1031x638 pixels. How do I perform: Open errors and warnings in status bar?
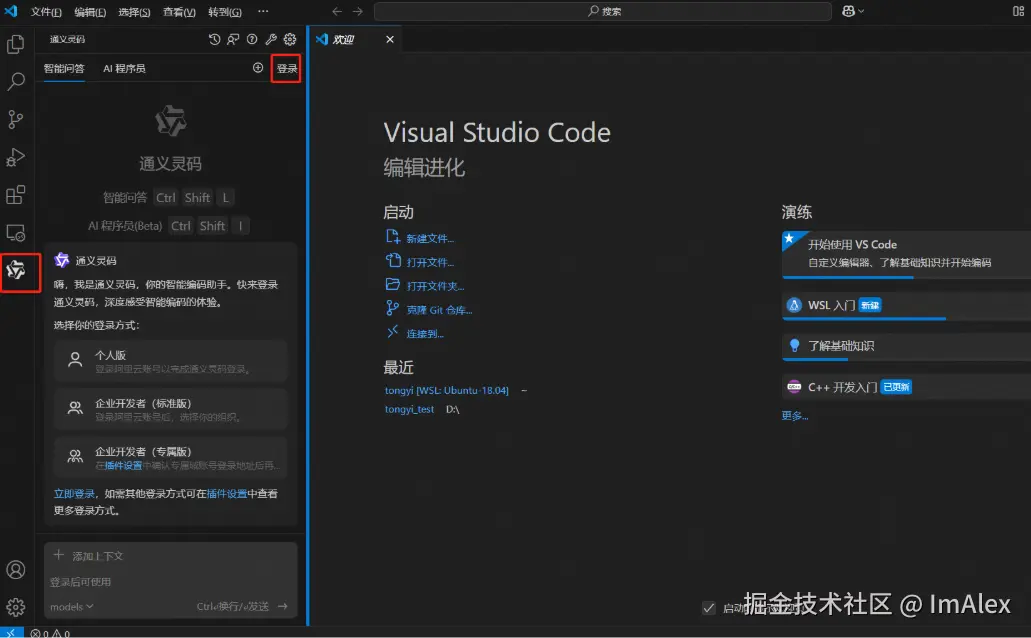pos(50,633)
